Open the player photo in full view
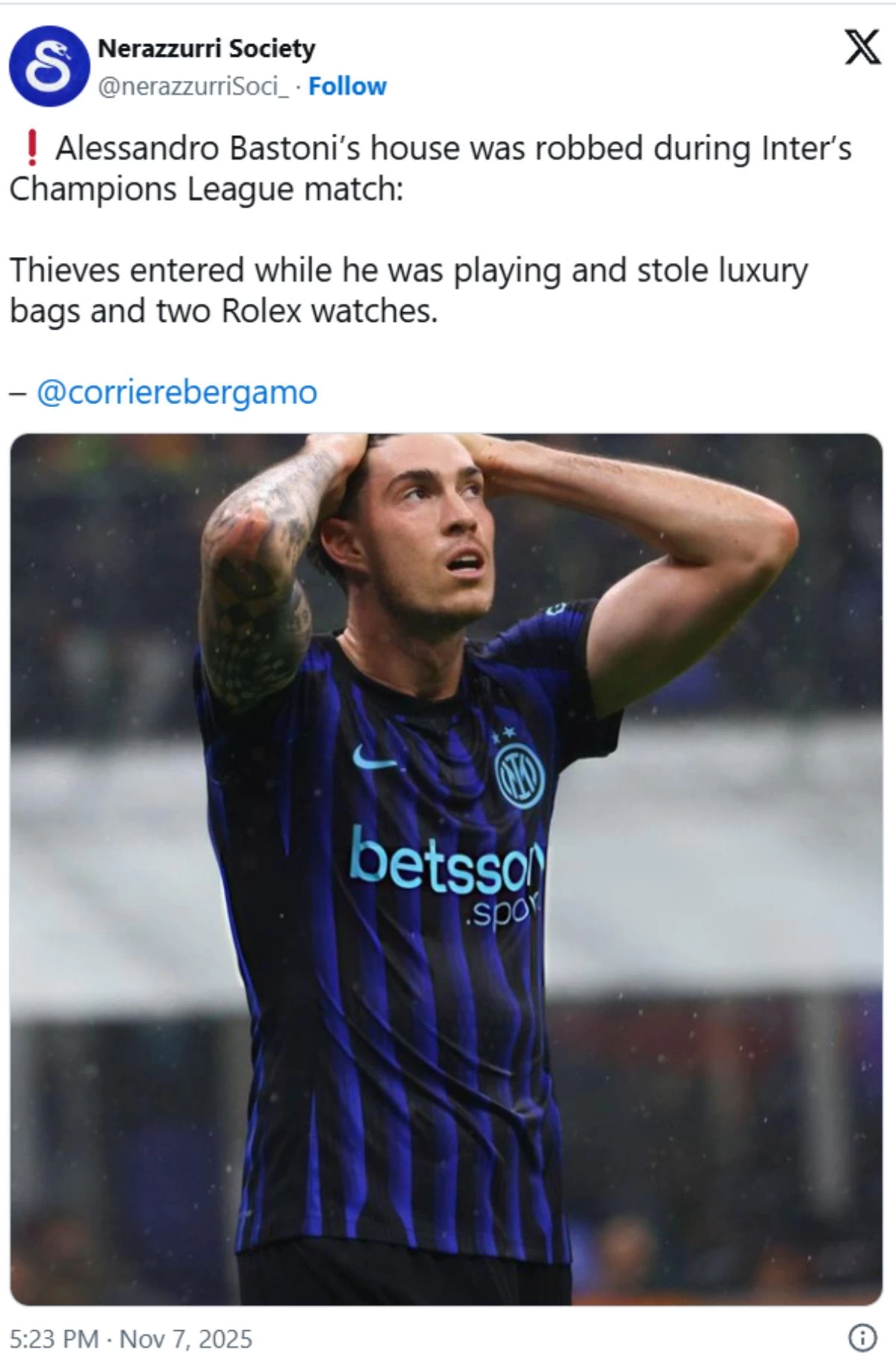 pyautogui.click(x=447, y=869)
